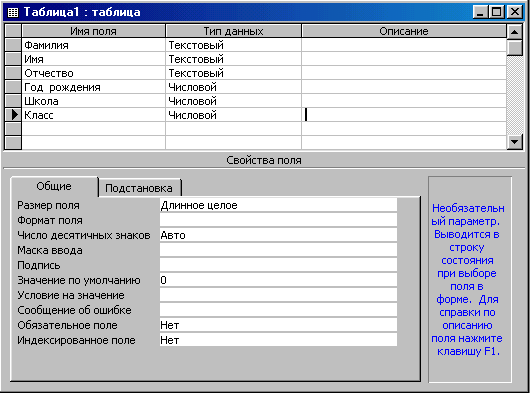530x393 pixels.
Task: Click the scrollbar thumb in field grid
Action: click(515, 48)
